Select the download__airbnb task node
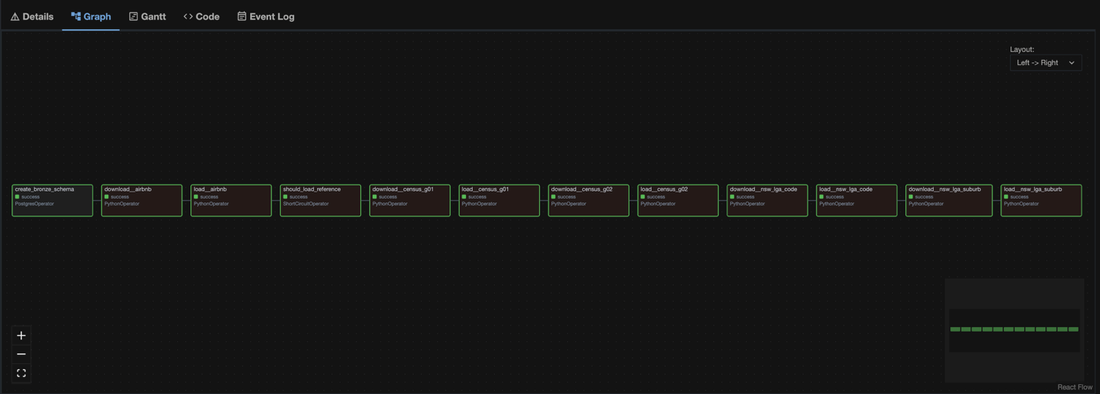The height and width of the screenshot is (394, 1100). (x=142, y=201)
